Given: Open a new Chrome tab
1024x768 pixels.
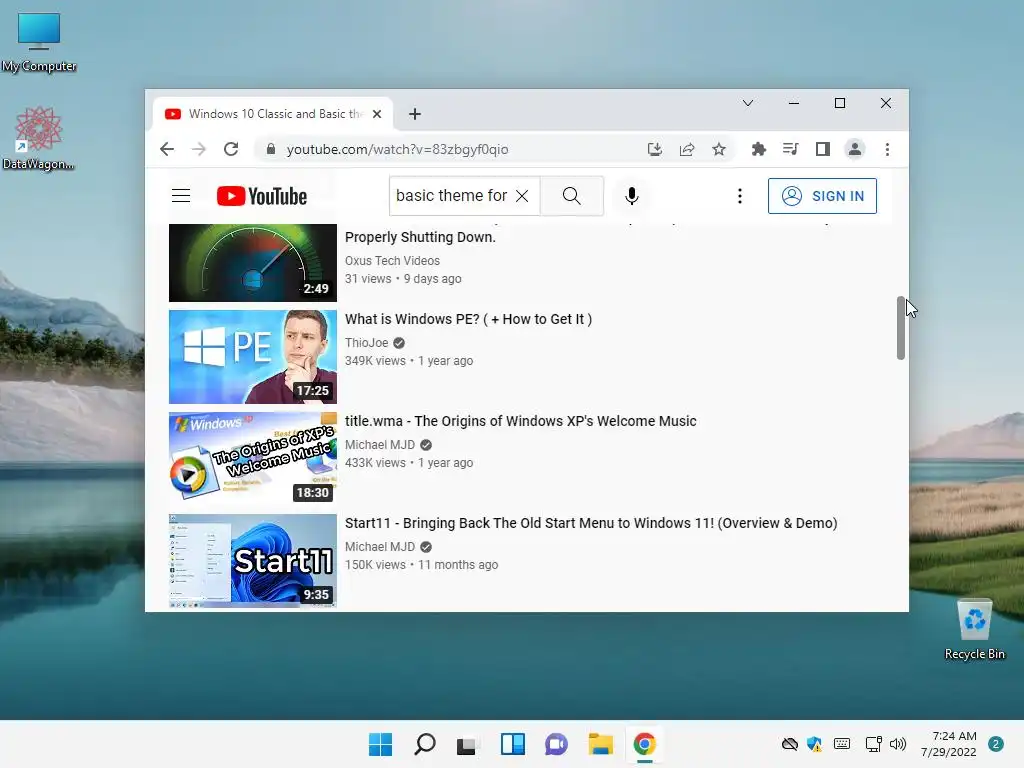Looking at the screenshot, I should click(415, 114).
